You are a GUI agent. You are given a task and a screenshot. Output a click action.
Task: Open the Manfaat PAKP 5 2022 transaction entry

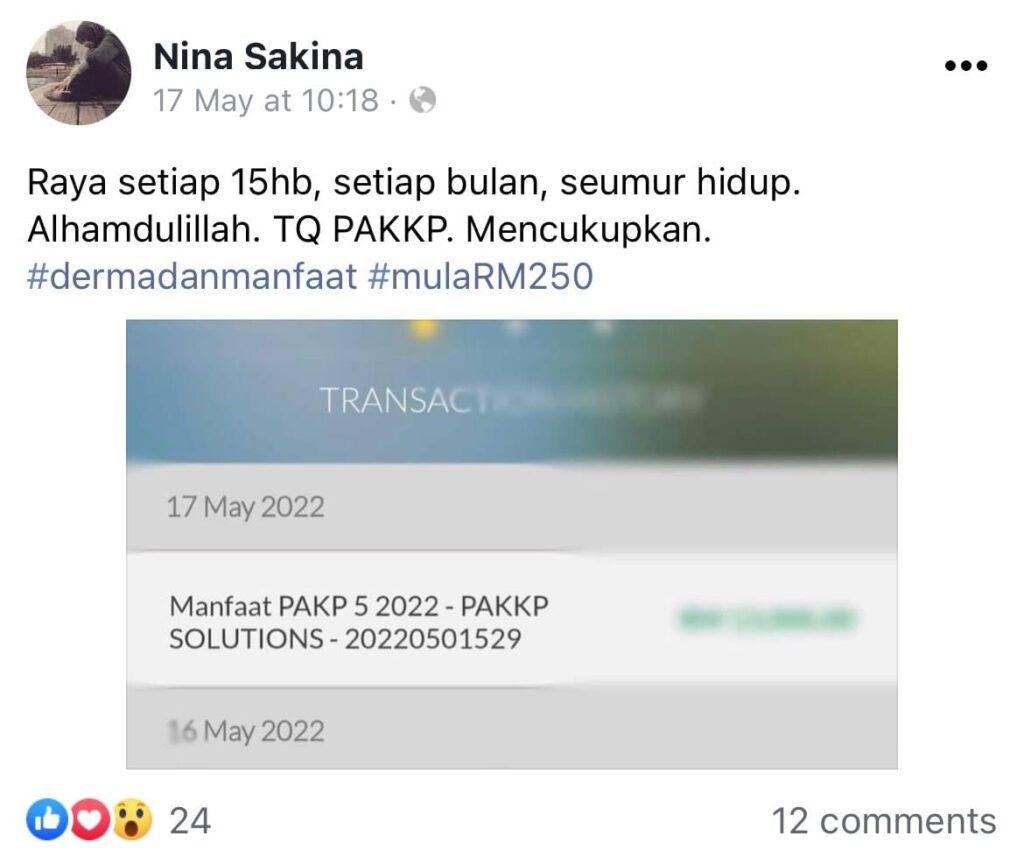pos(511,620)
